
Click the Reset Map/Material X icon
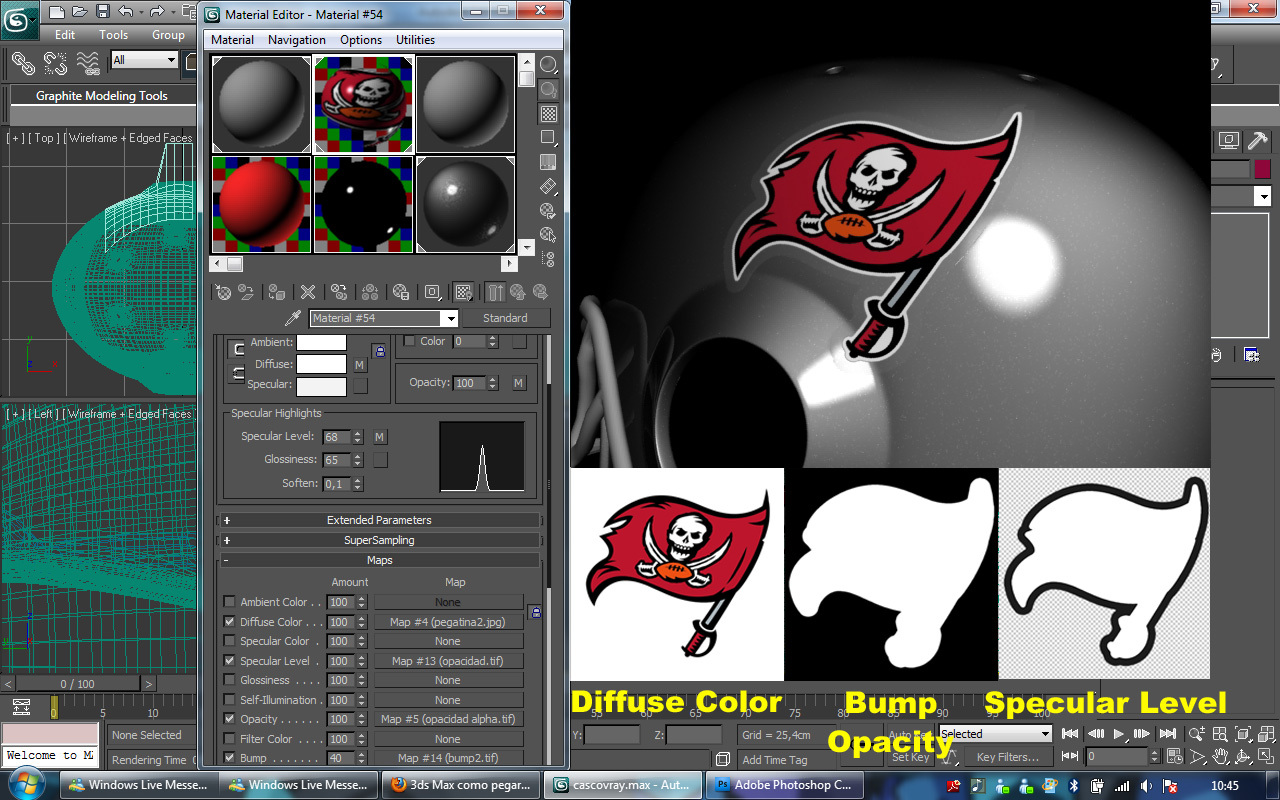(308, 292)
